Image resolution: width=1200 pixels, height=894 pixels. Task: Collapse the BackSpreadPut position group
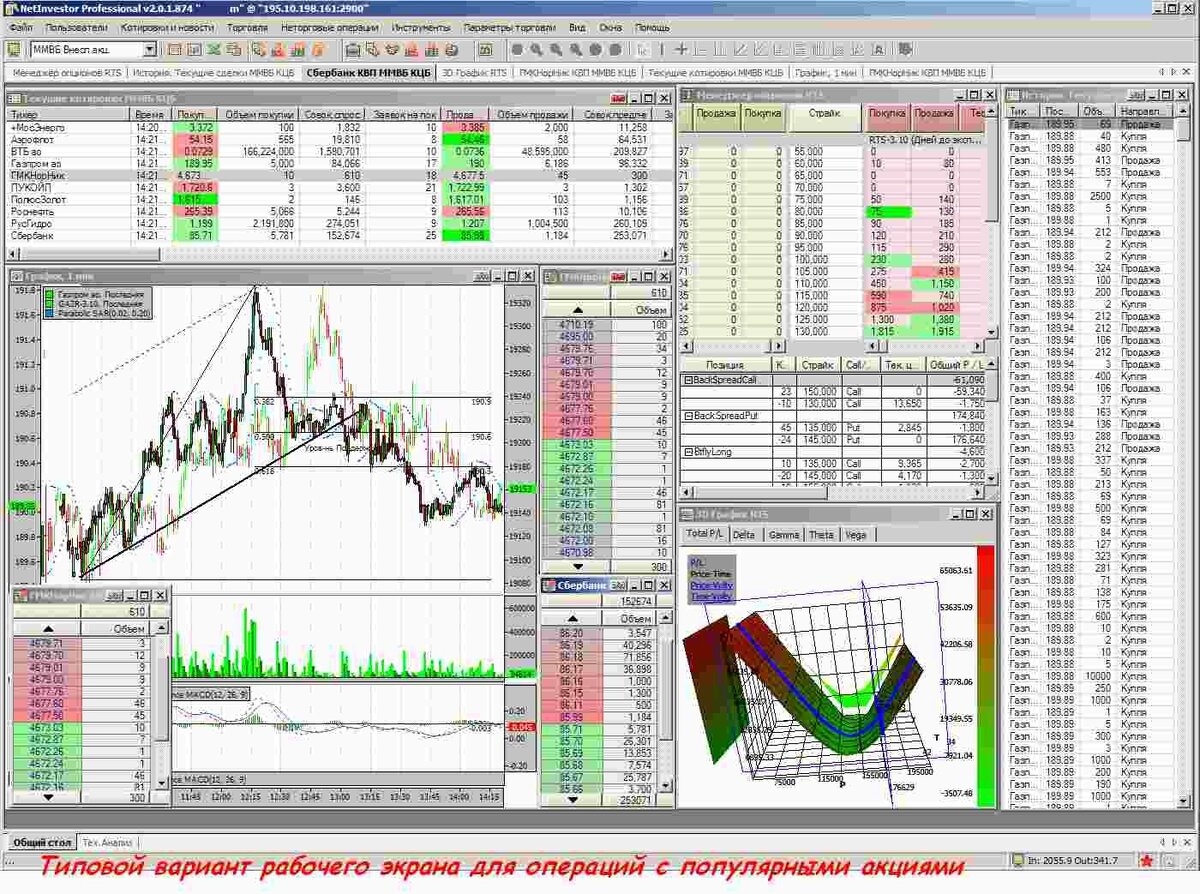tap(688, 414)
